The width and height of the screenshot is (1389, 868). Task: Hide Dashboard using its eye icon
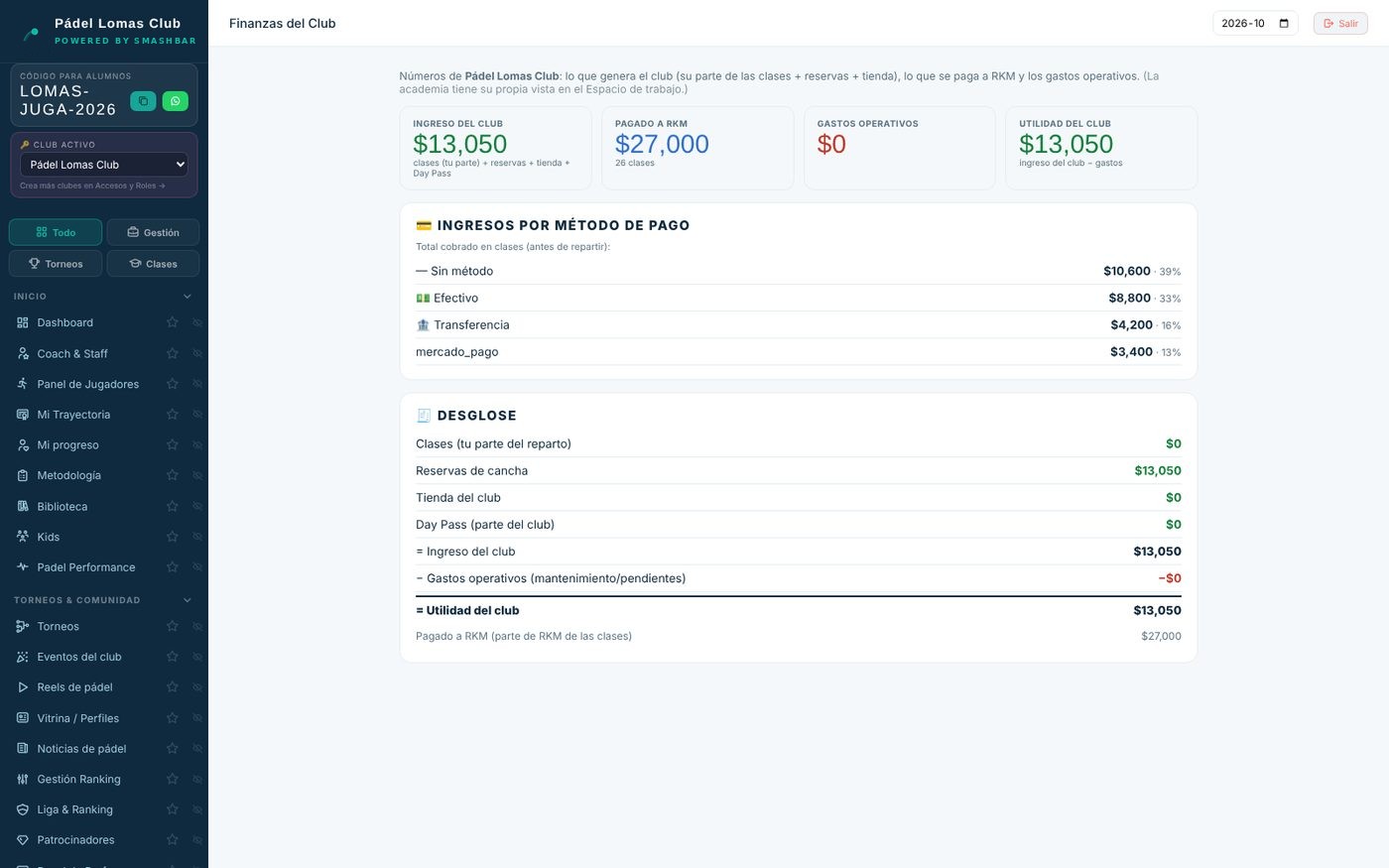pos(197,322)
